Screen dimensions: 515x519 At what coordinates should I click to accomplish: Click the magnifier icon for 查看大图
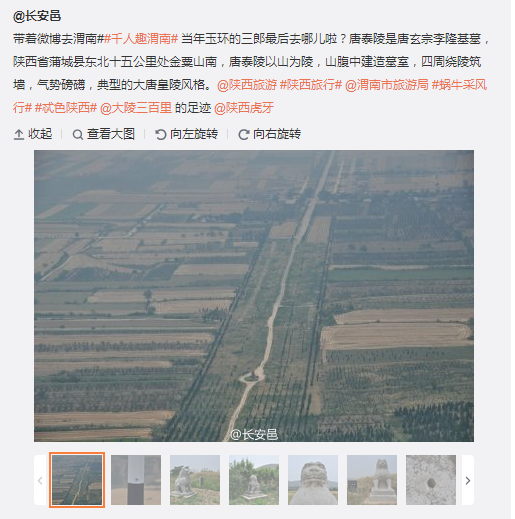coord(78,135)
